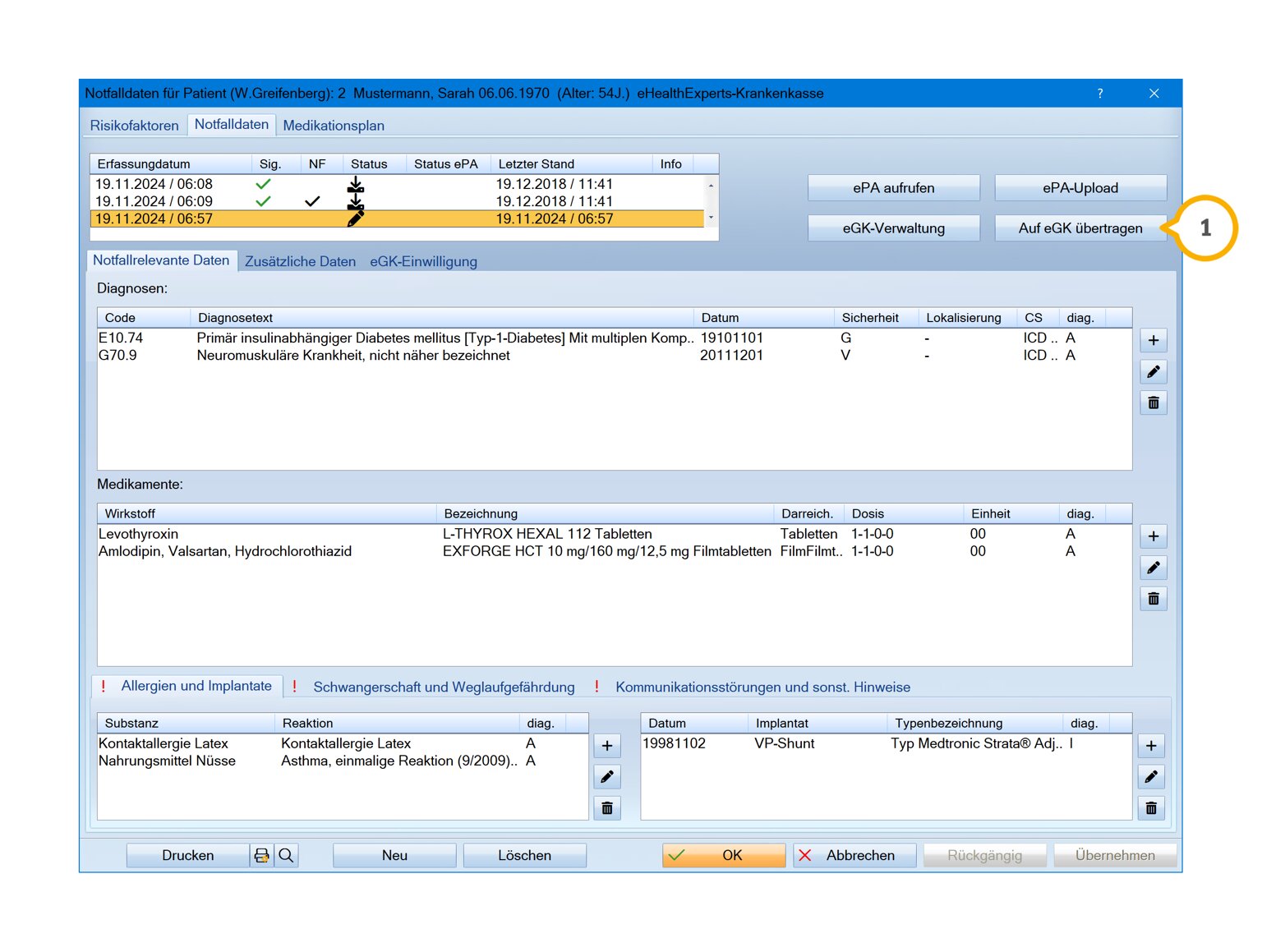1262x952 pixels.
Task: Select Nahrungsmittel Nüsse allergy row
Action: [x=343, y=761]
